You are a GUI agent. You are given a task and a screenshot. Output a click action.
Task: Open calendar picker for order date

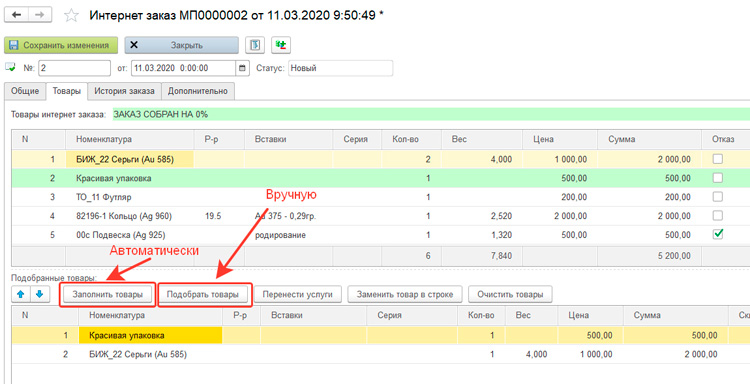point(243,68)
